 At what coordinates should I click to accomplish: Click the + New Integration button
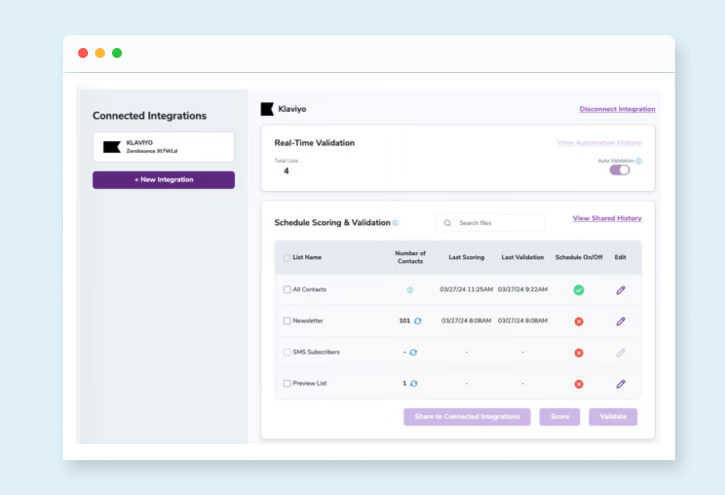[x=164, y=180]
